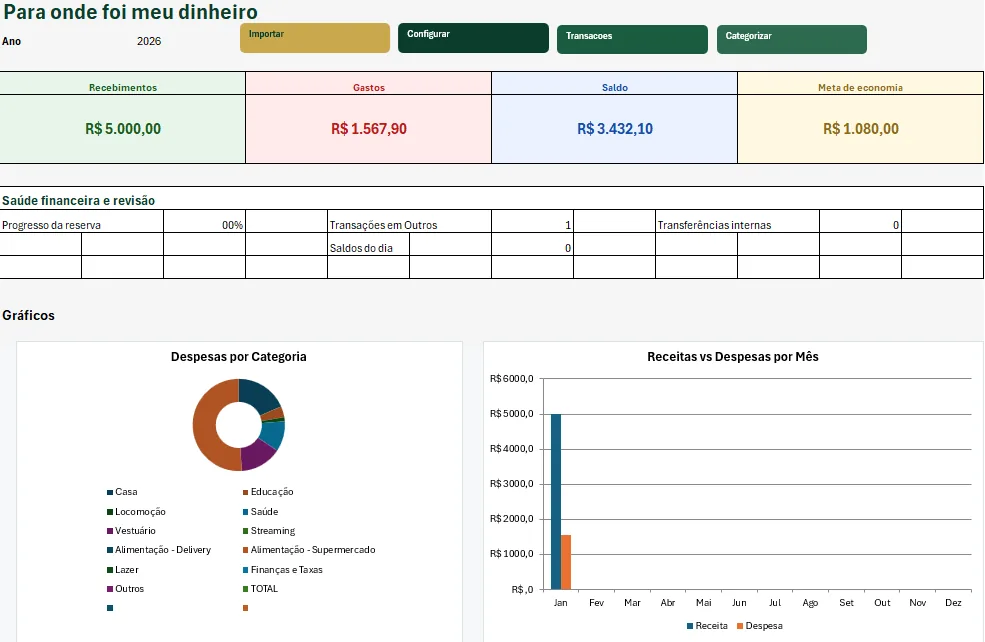Image resolution: width=985 pixels, height=642 pixels.
Task: Click the Receitas vs Despesas por Mês title
Action: 732,357
